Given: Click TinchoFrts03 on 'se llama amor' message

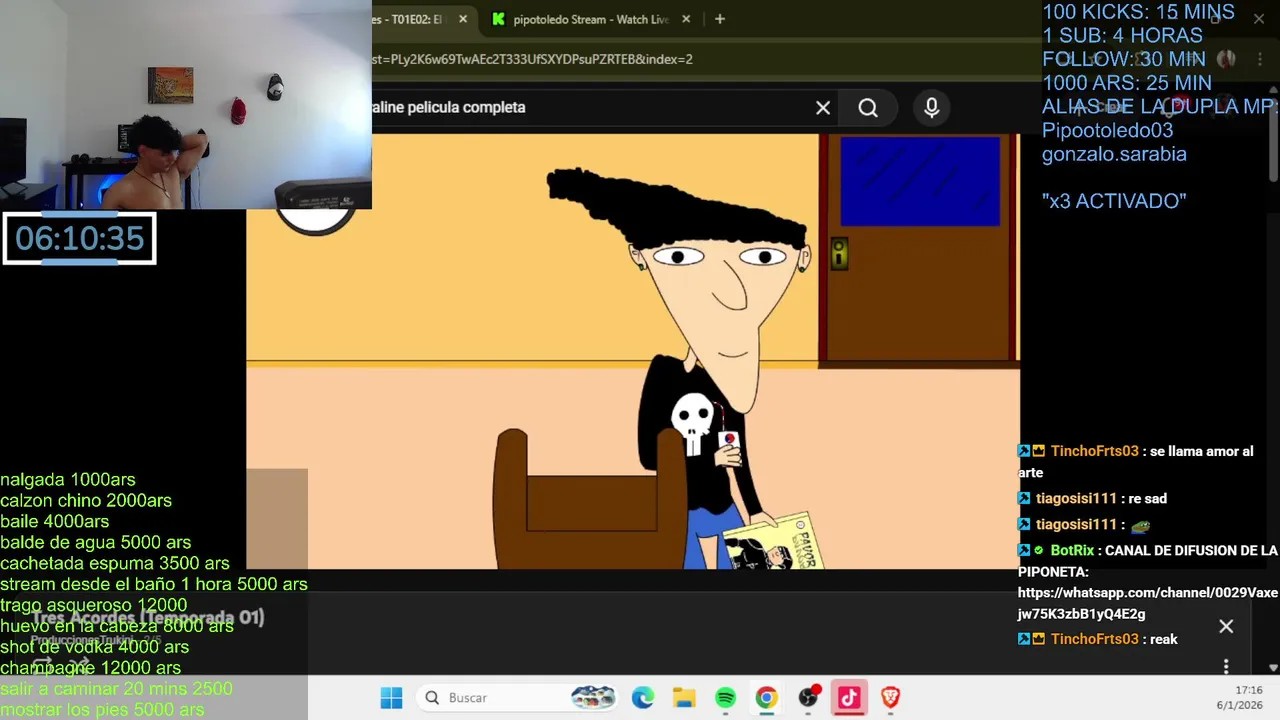Looking at the screenshot, I should 1094,451.
